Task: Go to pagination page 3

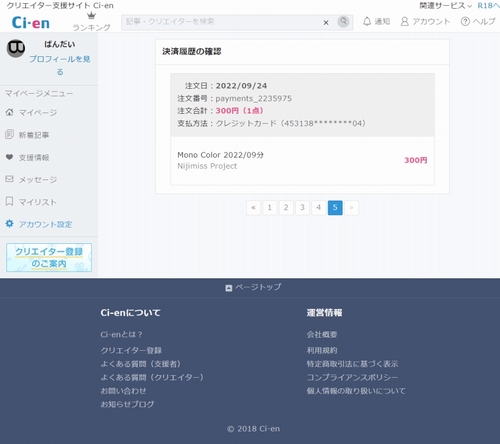Action: point(302,208)
